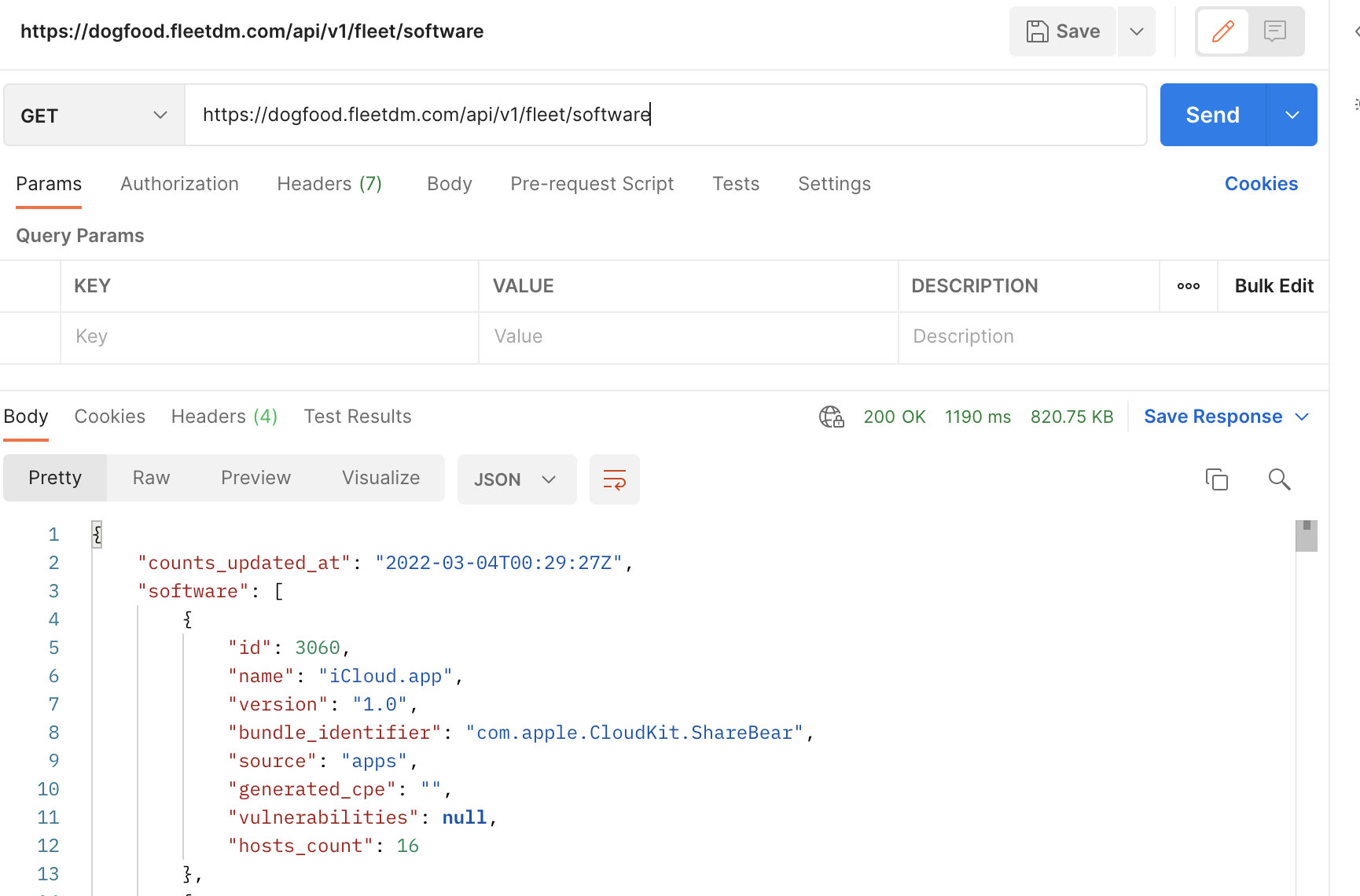This screenshot has height=896, width=1360.
Task: Copy the response body with the copy icon
Action: (1217, 479)
